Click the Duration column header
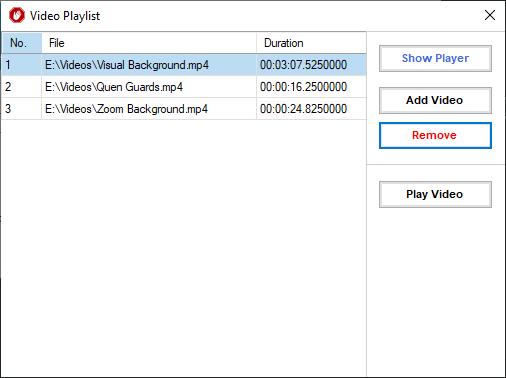This screenshot has width=506, height=378. click(x=311, y=43)
